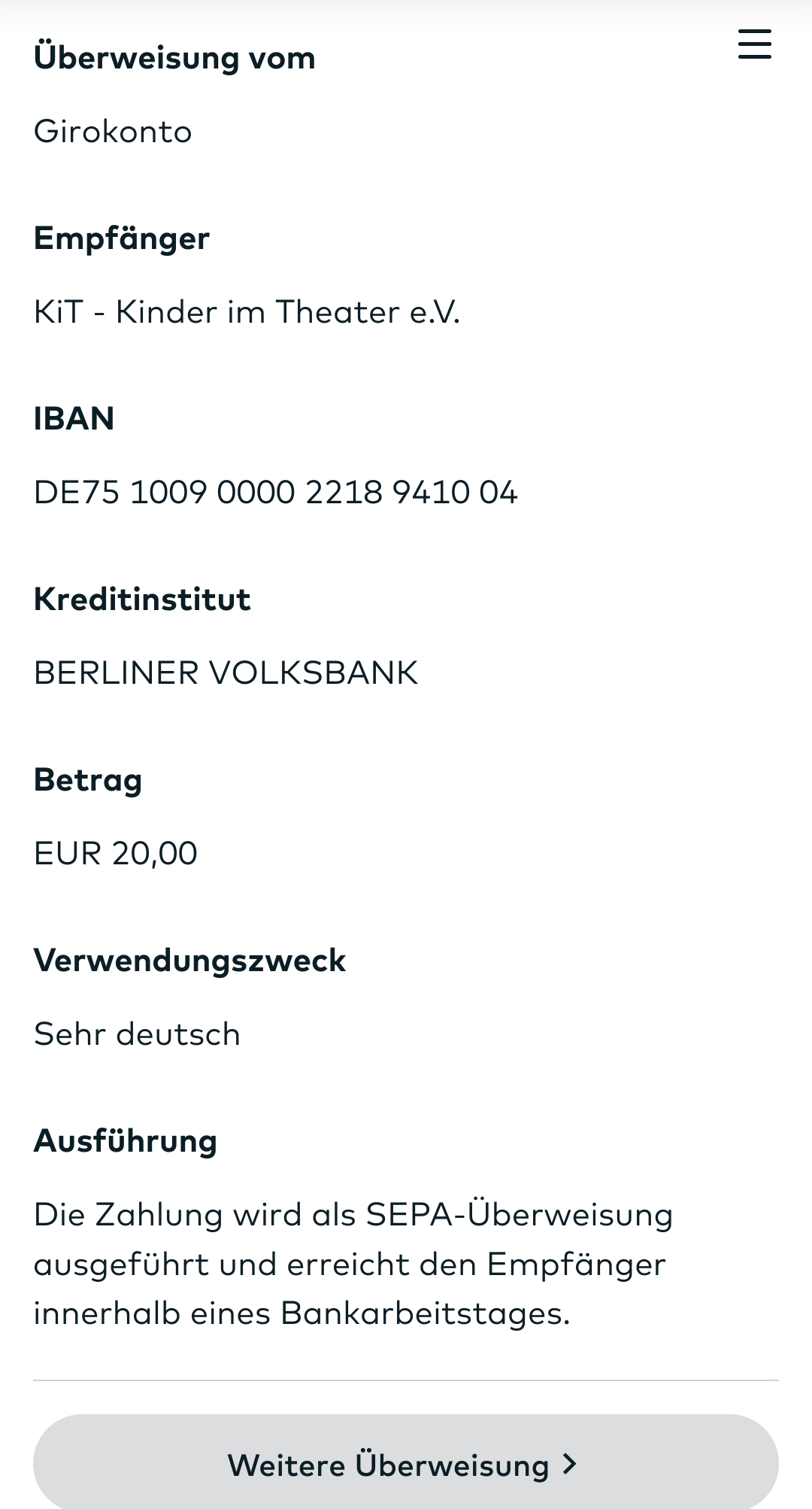
Task: Open the hamburger menu
Action: click(x=754, y=44)
